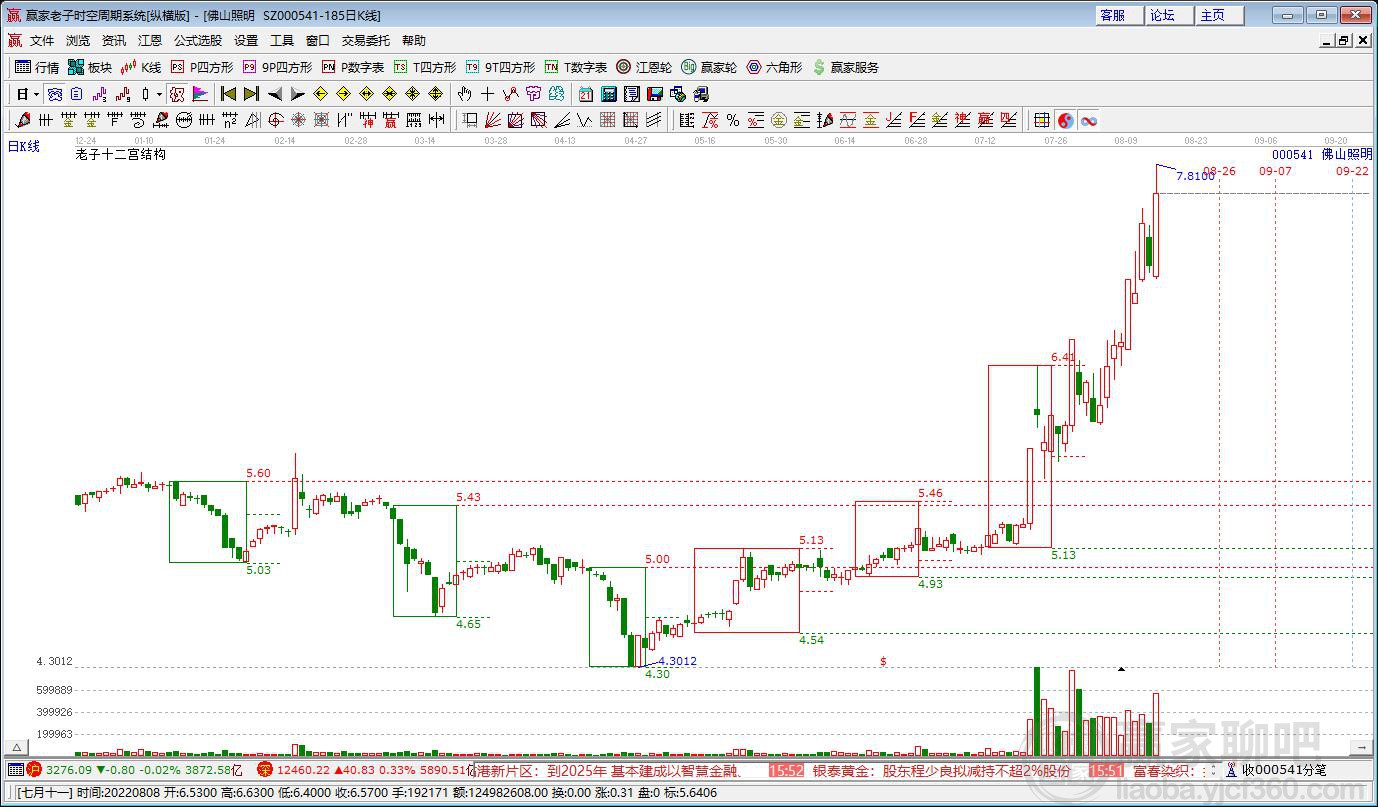
Task: Click the gold circled 金 icon
Action: (x=779, y=120)
